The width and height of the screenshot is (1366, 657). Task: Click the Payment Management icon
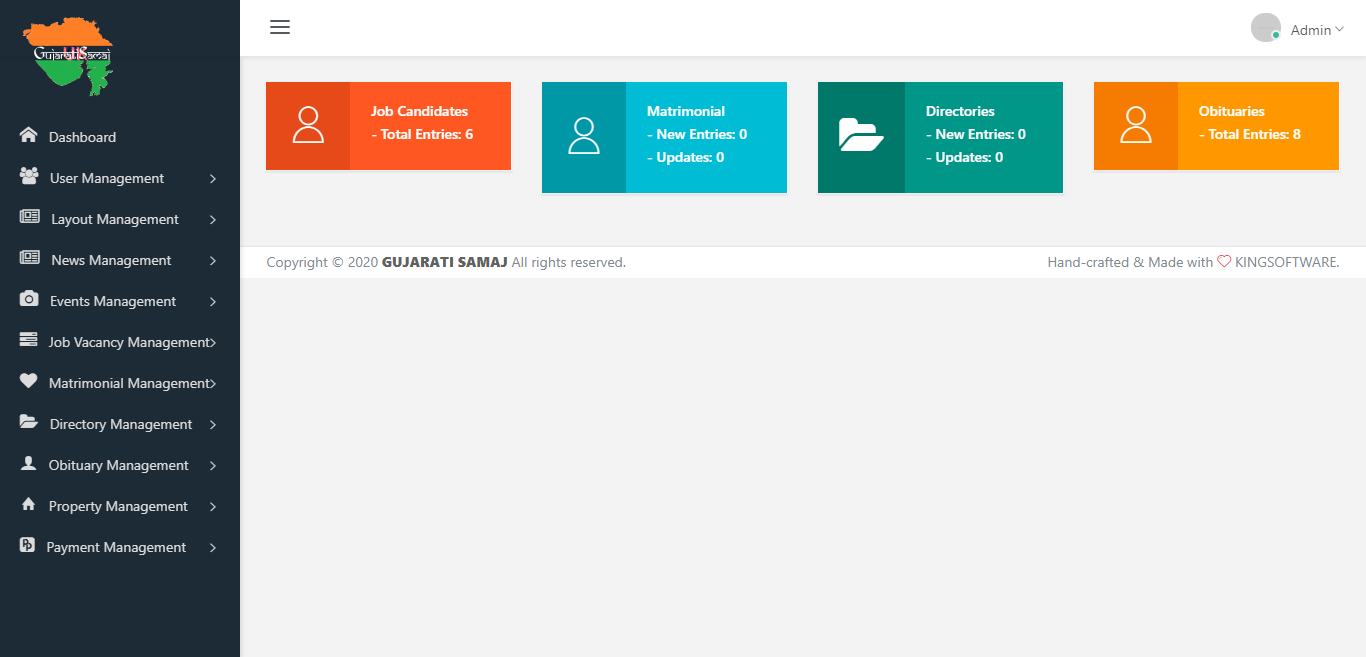pyautogui.click(x=28, y=546)
